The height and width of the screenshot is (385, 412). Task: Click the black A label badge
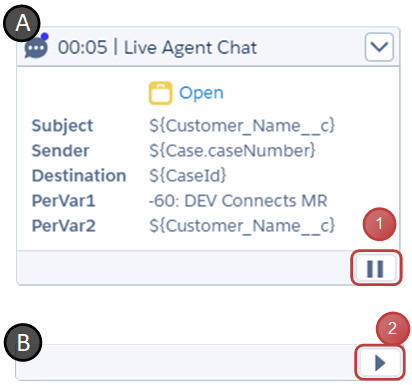pyautogui.click(x=22, y=23)
